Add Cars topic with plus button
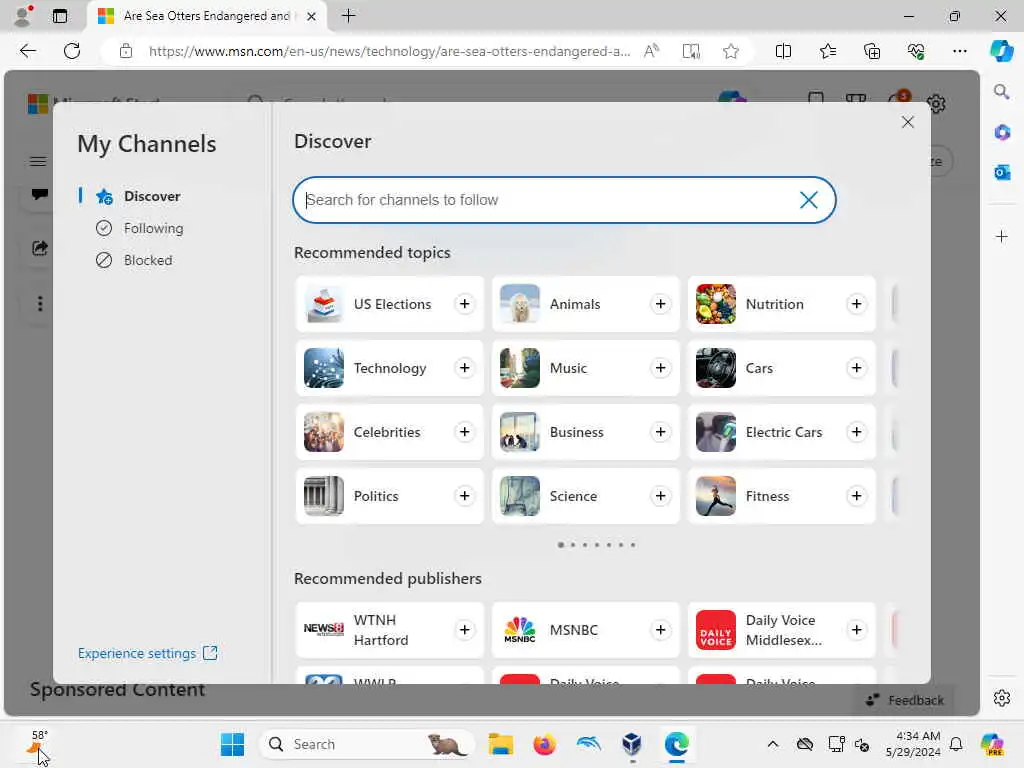The image size is (1024, 768). pos(856,368)
